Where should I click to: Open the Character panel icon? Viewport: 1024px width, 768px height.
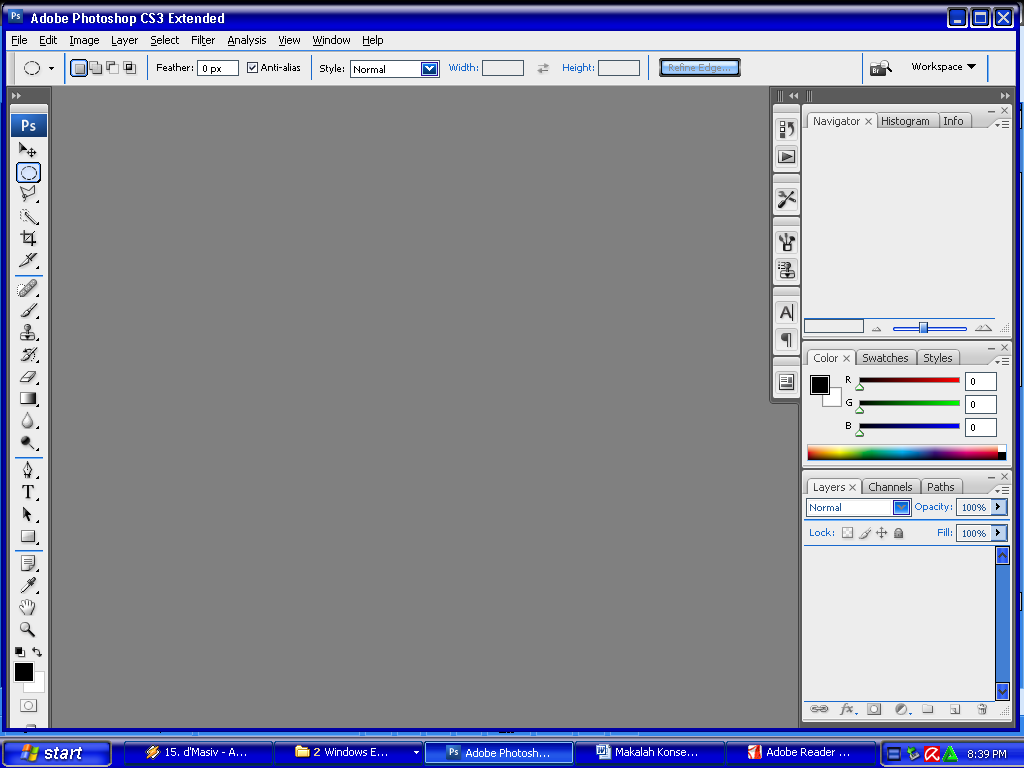[786, 312]
